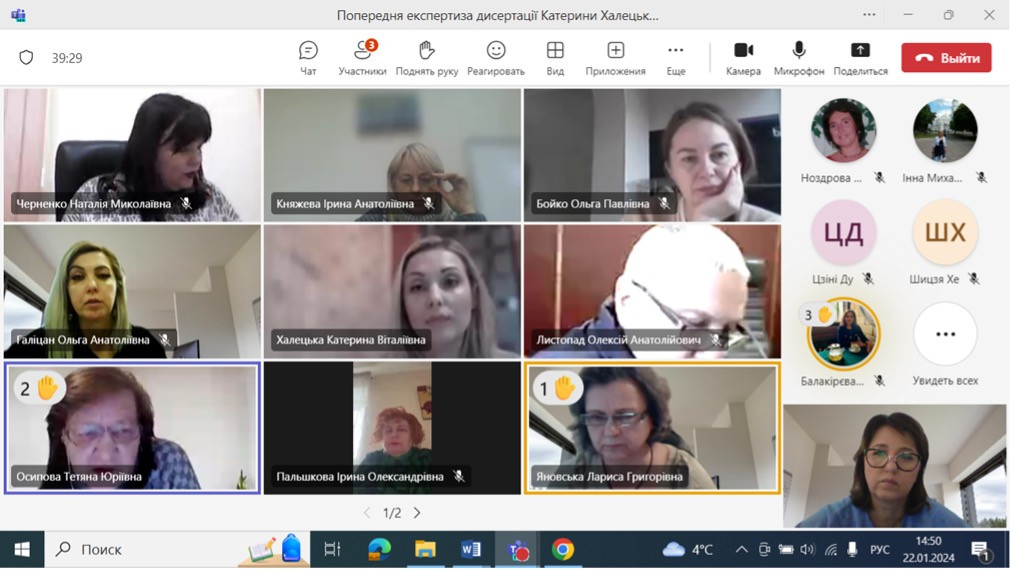Select Галіцан Ольга Анатоліївна video tile
The height and width of the screenshot is (570, 1012).
tap(132, 291)
